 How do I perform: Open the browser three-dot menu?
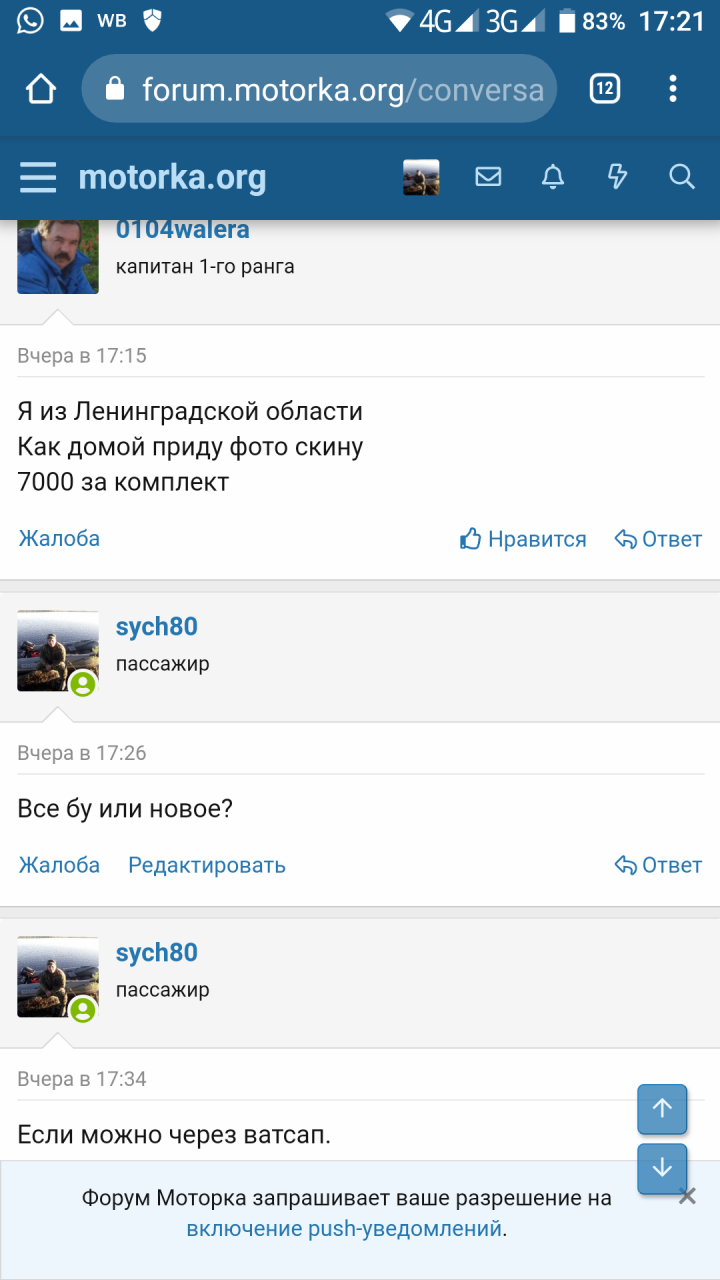pyautogui.click(x=673, y=90)
